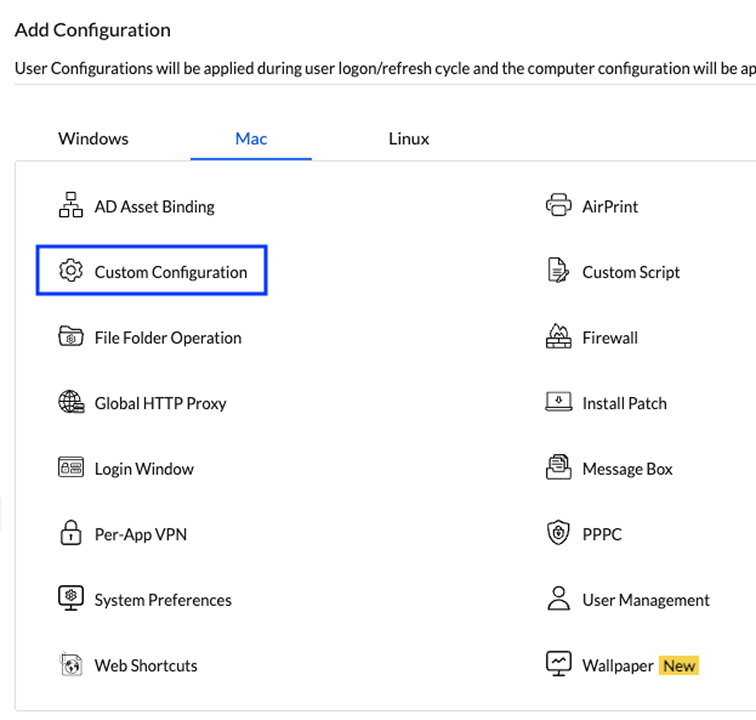This screenshot has width=756, height=720.
Task: Click the AirPrint printer icon
Action: 558,206
